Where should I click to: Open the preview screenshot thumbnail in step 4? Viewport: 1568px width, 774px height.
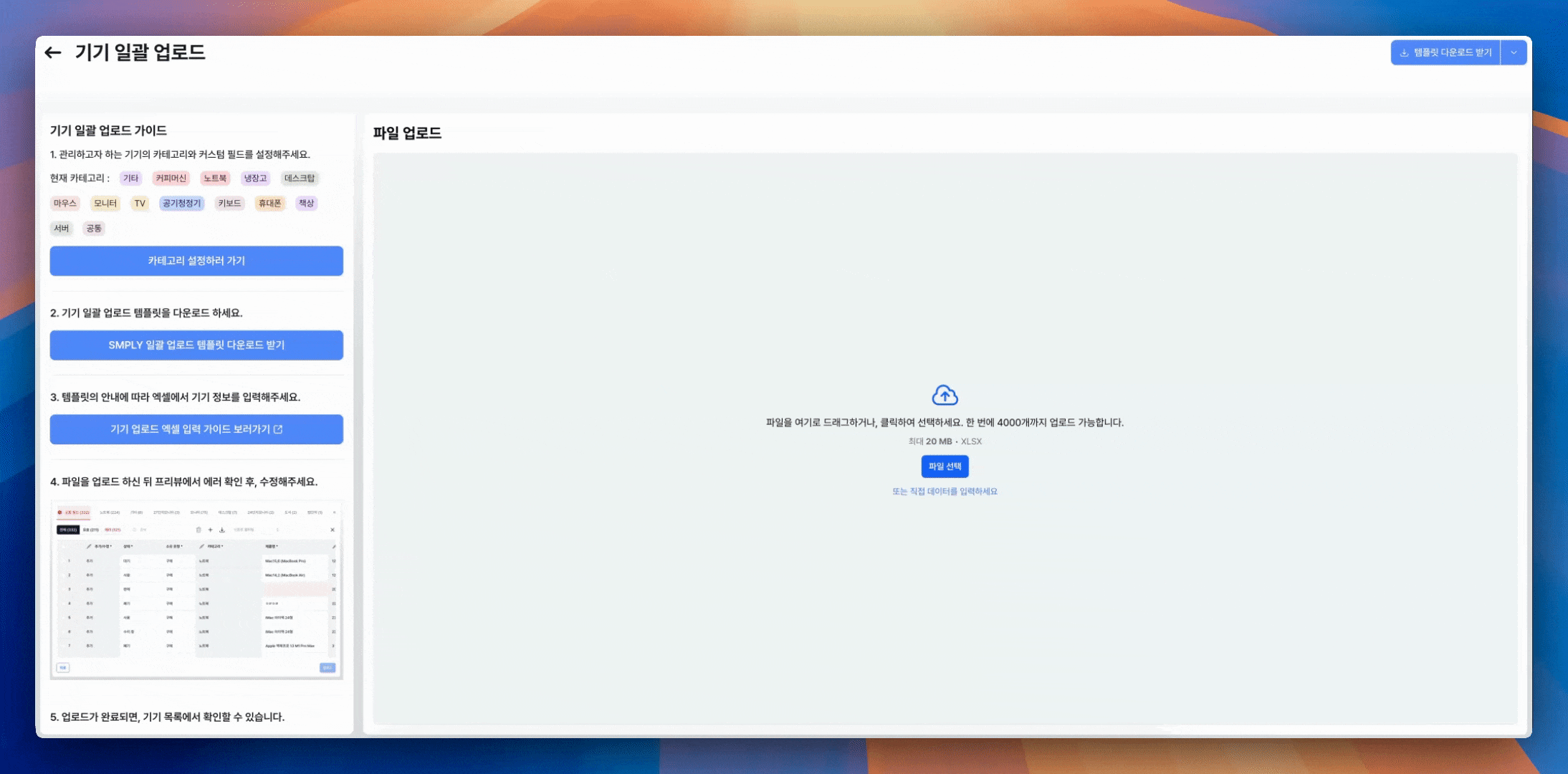pyautogui.click(x=196, y=589)
